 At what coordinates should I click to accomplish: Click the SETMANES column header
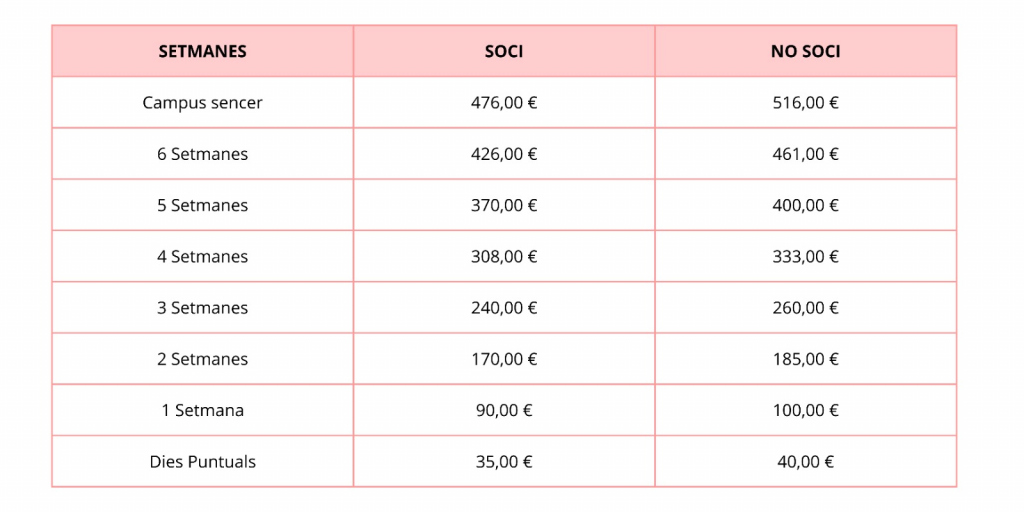click(202, 51)
